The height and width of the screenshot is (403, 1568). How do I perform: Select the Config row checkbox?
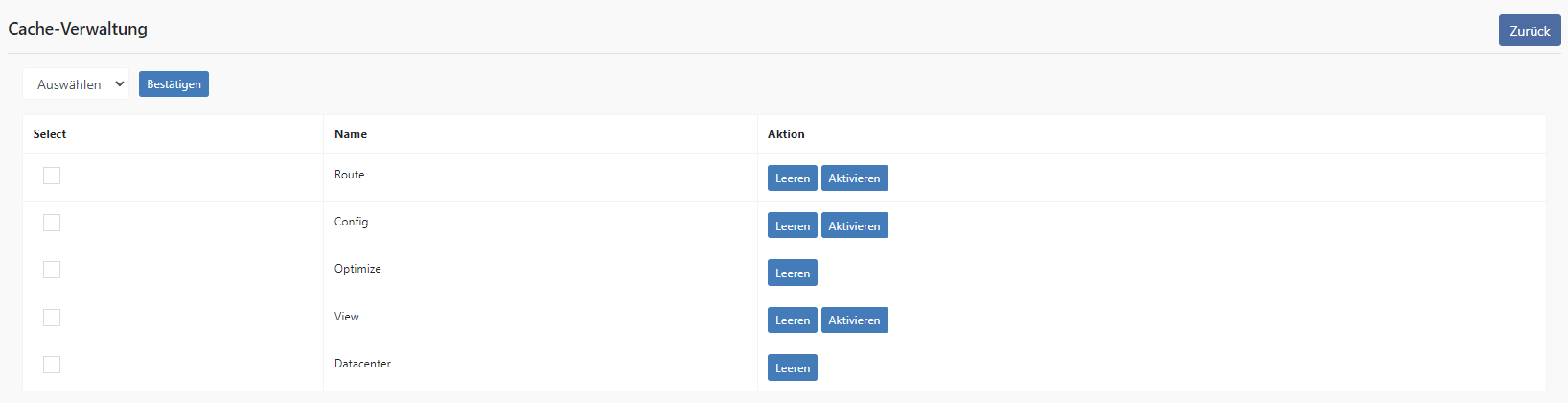(x=52, y=223)
